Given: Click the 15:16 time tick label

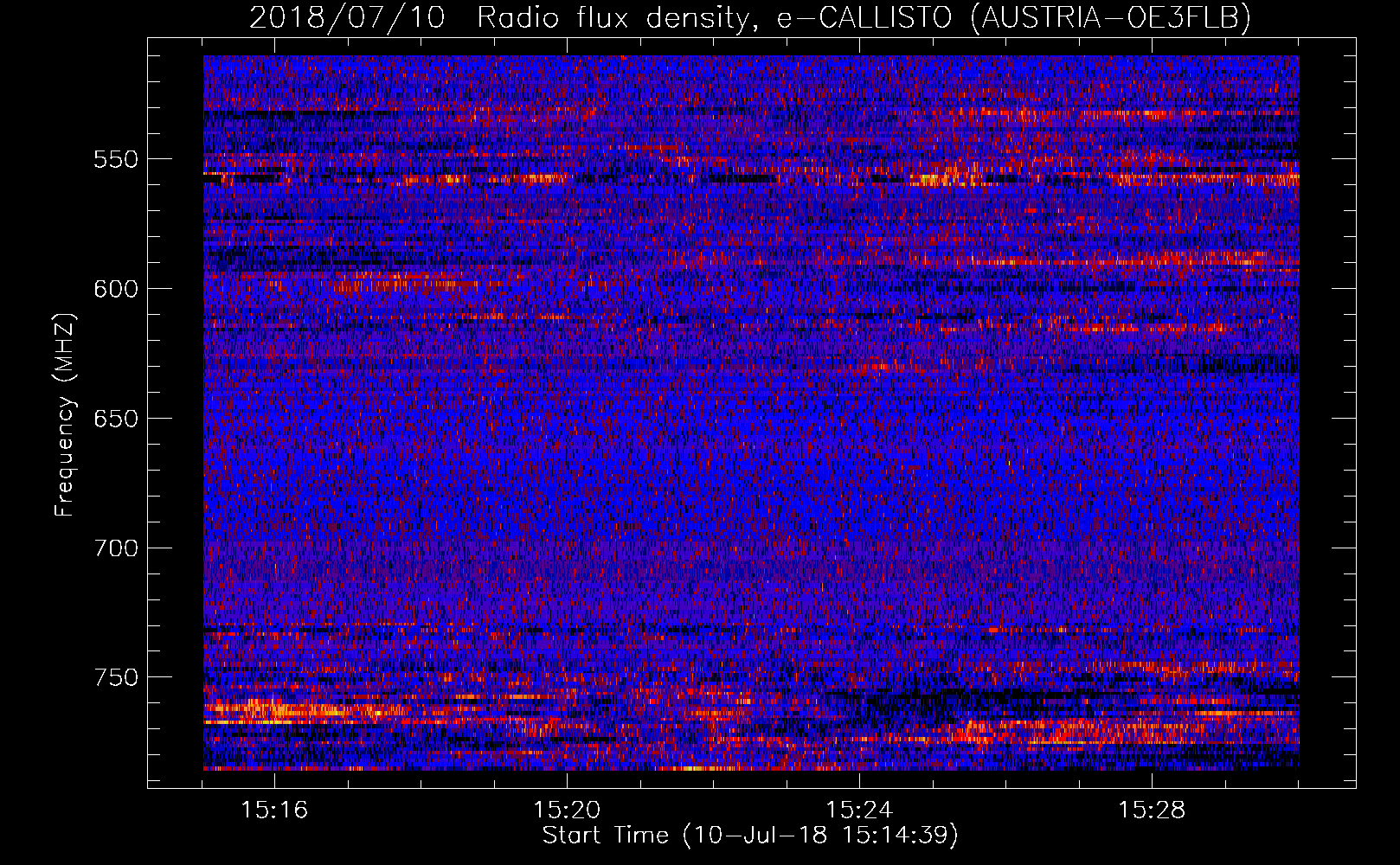Looking at the screenshot, I should [274, 811].
